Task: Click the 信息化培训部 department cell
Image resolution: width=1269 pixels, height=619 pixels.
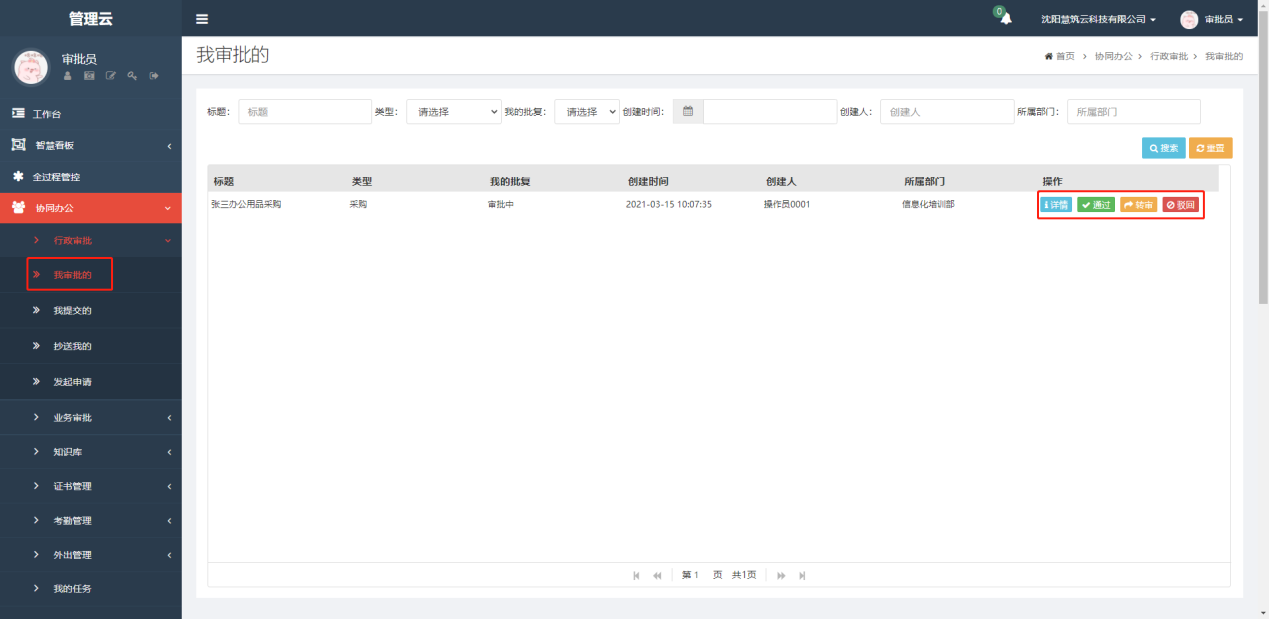Action: click(x=928, y=204)
